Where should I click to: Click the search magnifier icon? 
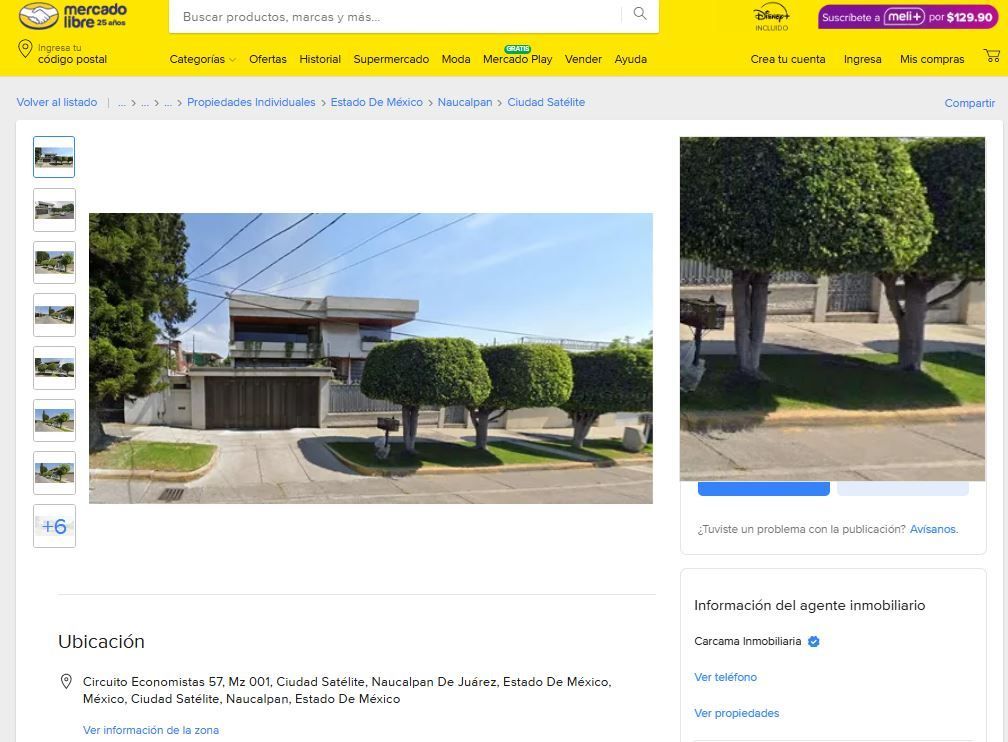coord(640,14)
